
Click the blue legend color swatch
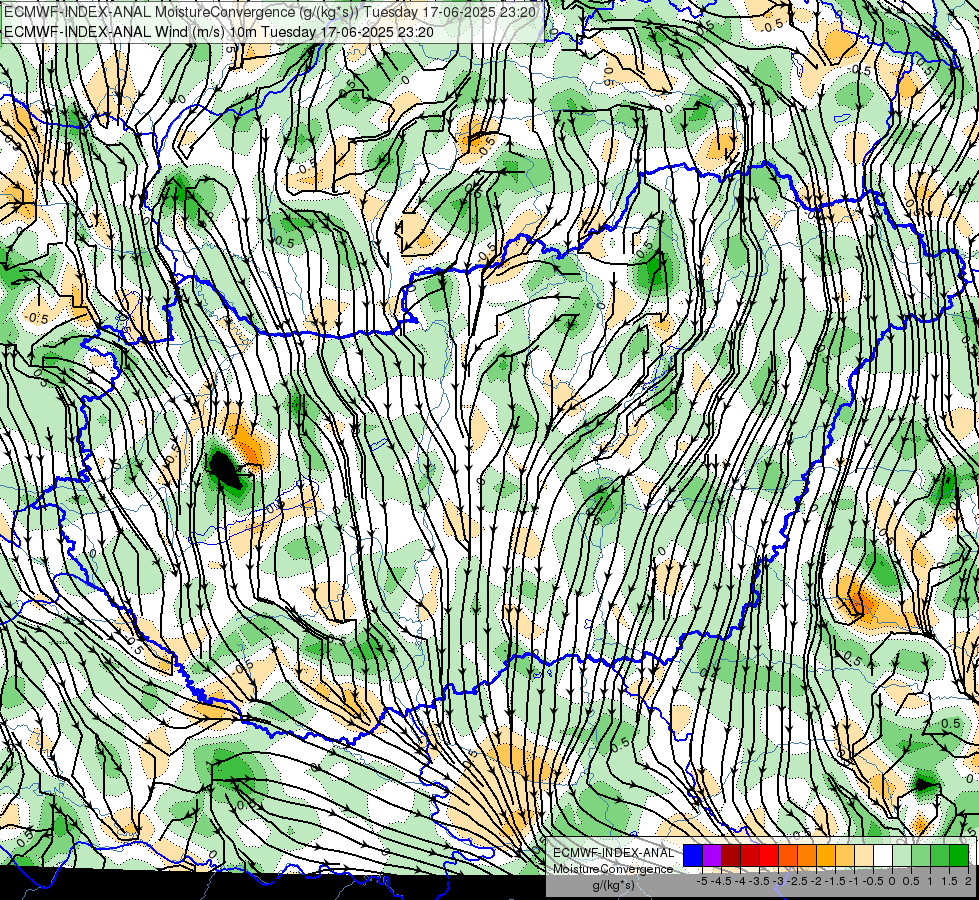693,856
